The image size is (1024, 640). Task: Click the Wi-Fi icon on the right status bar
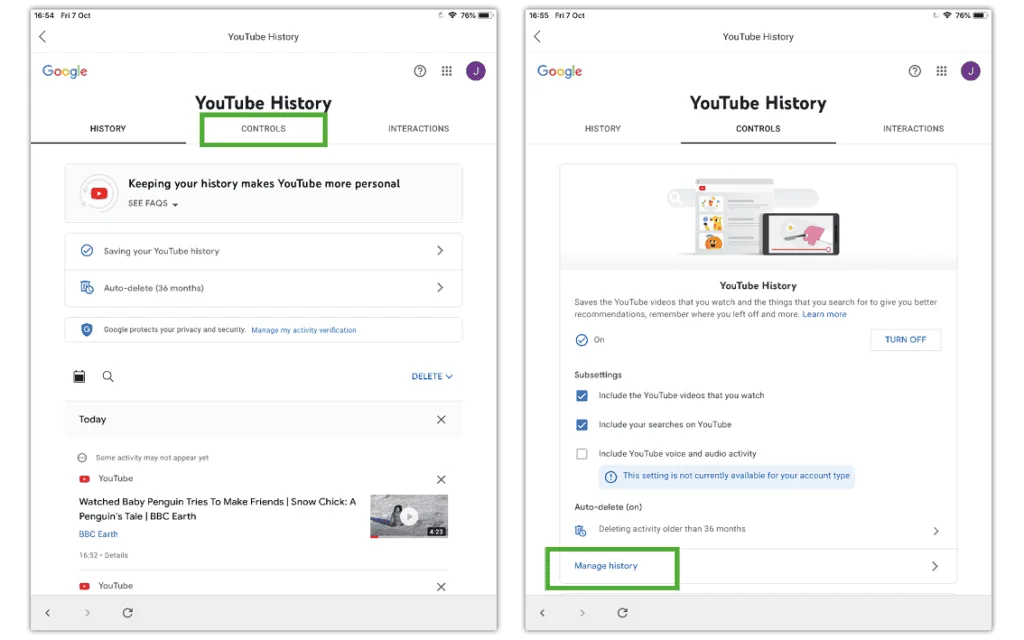[947, 15]
